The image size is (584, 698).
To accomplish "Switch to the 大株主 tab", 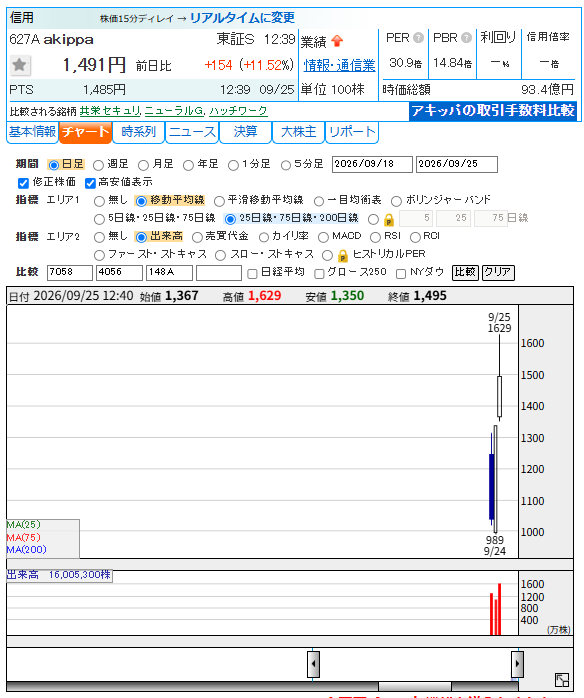I will coord(298,132).
